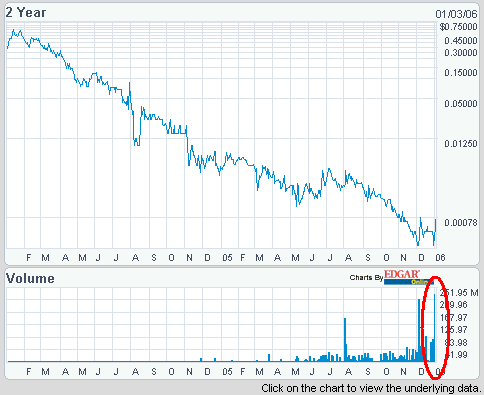The image size is (484, 395).
Task: Click the tall August 2005 volume spike bar
Action: 345,340
